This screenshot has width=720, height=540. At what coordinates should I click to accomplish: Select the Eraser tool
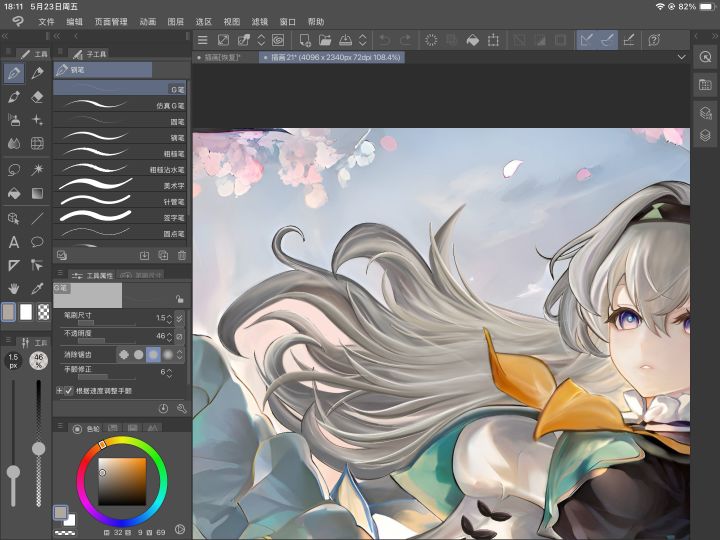tap(37, 97)
